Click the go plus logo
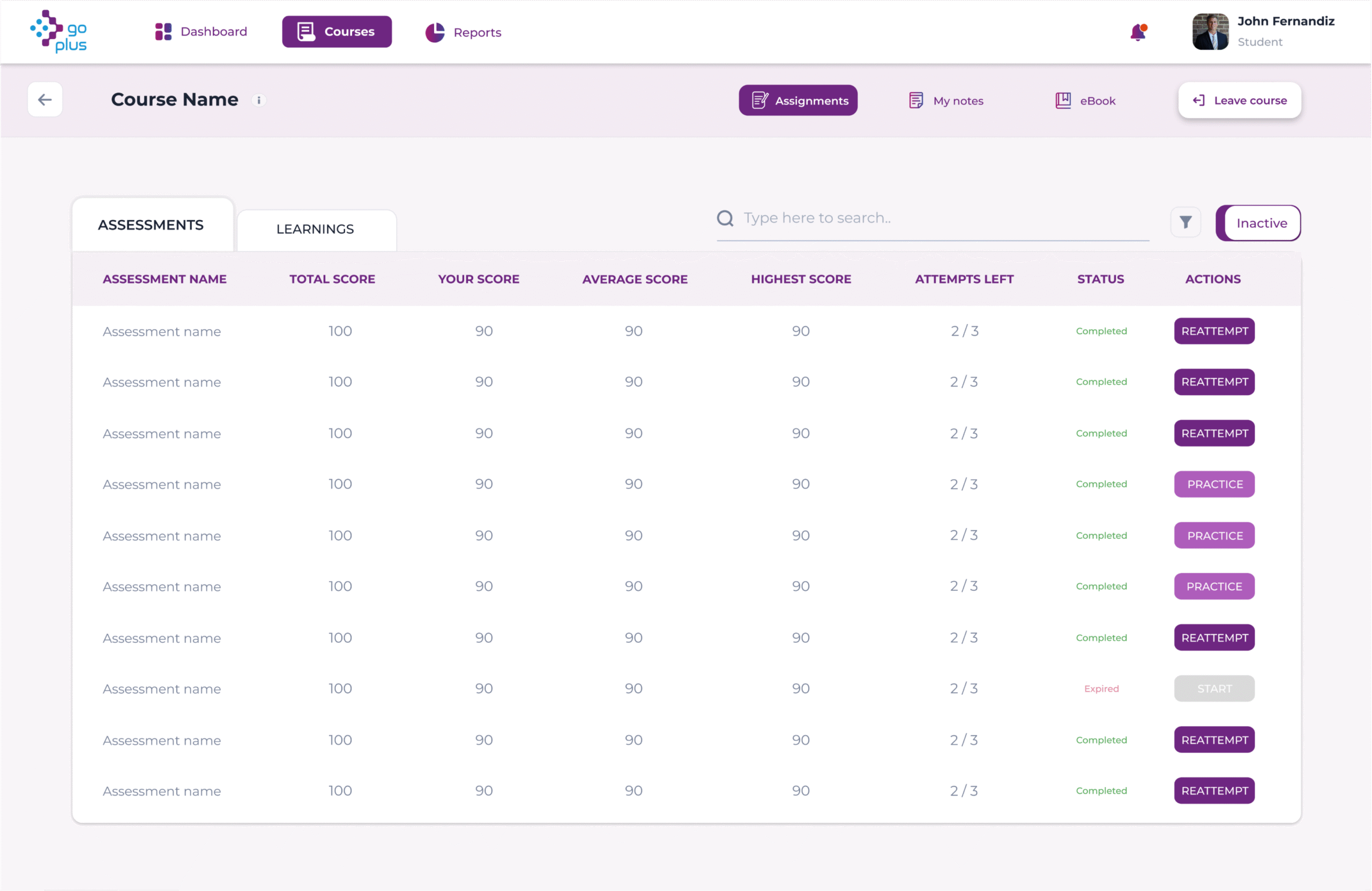 [x=58, y=32]
